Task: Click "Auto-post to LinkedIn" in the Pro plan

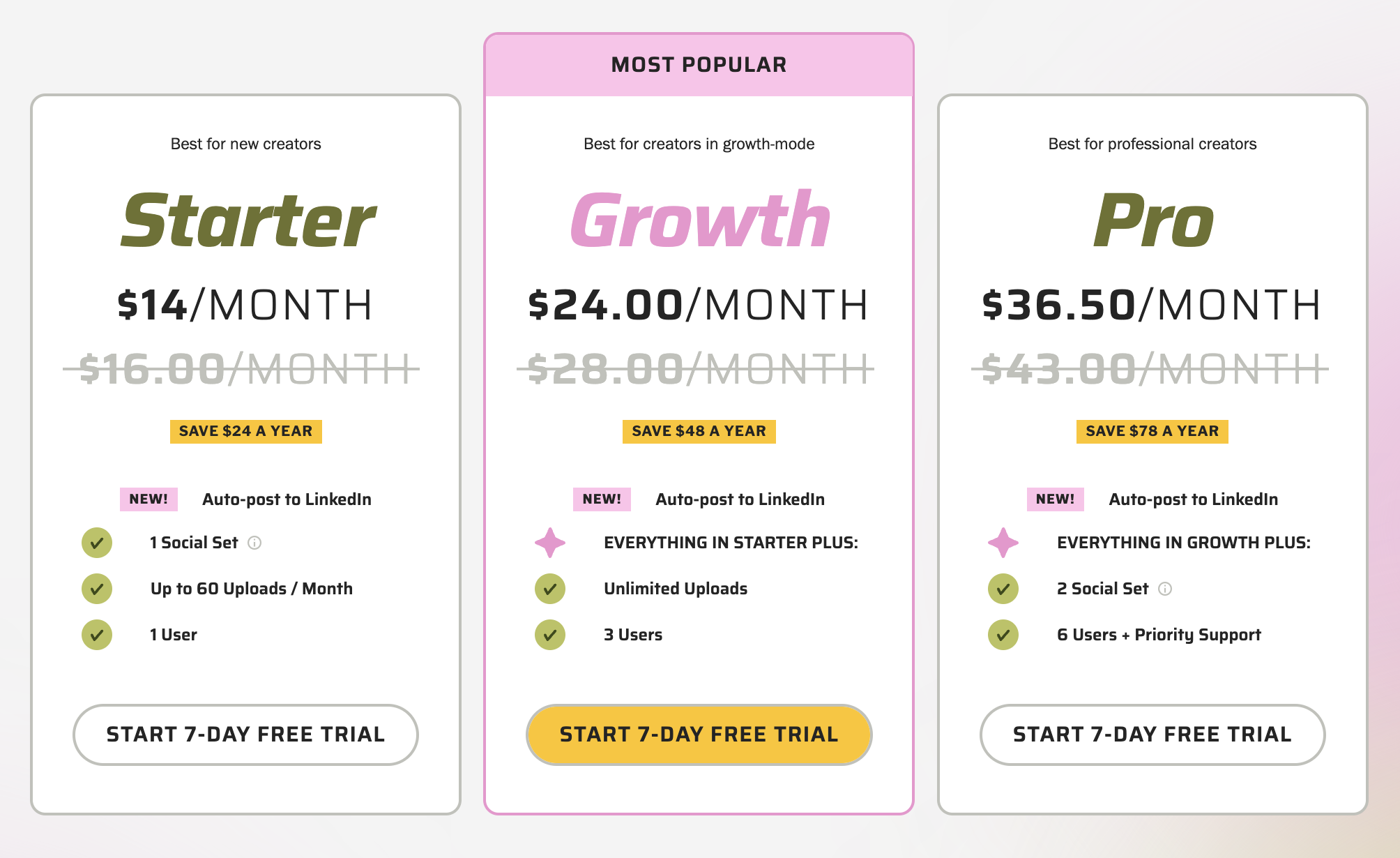Action: click(1194, 499)
